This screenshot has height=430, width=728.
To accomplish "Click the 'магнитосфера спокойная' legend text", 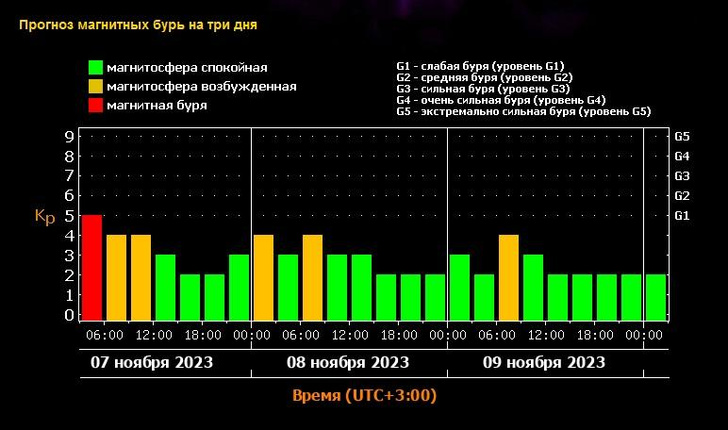I will pos(191,68).
